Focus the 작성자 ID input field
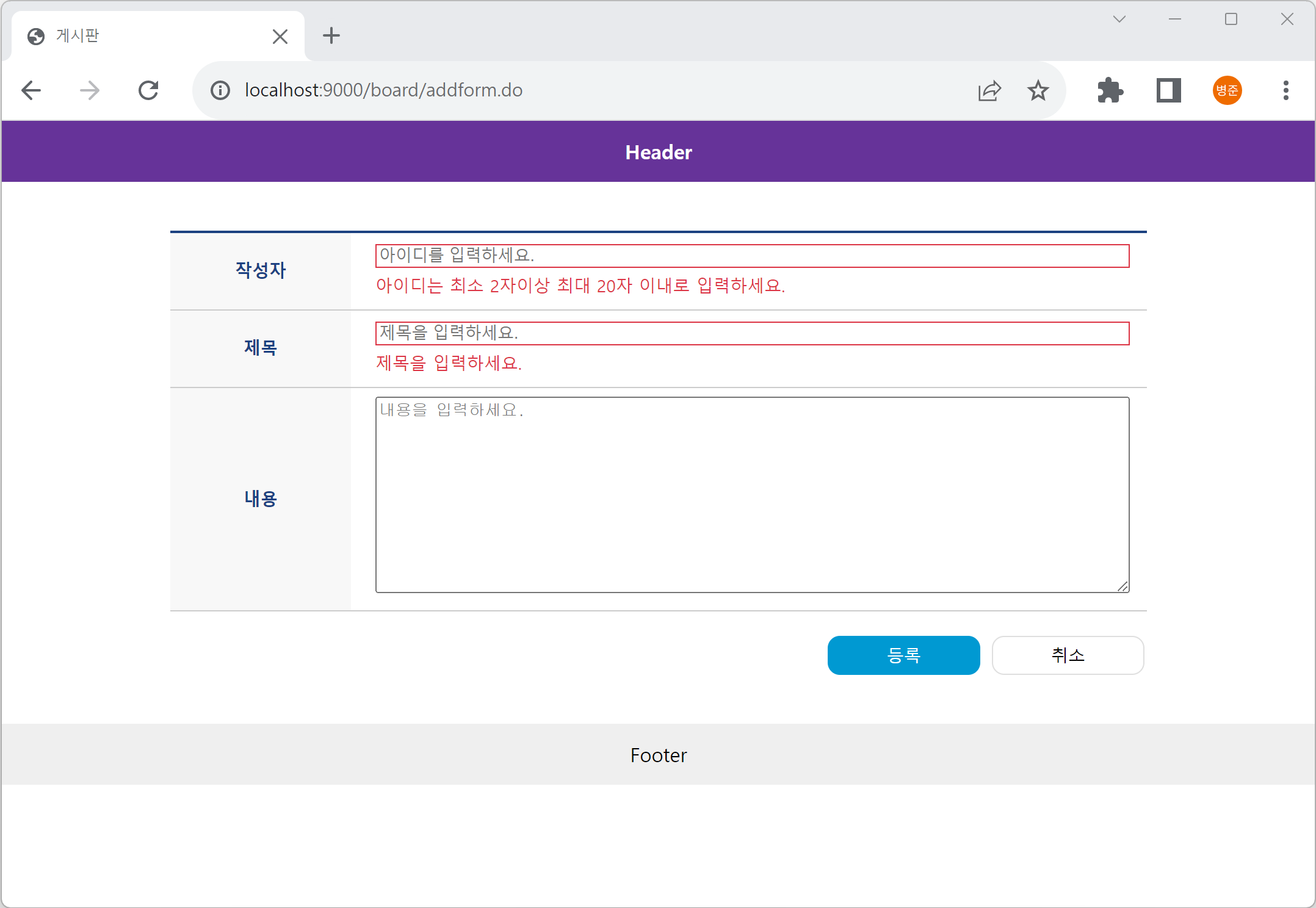 pyautogui.click(x=752, y=256)
